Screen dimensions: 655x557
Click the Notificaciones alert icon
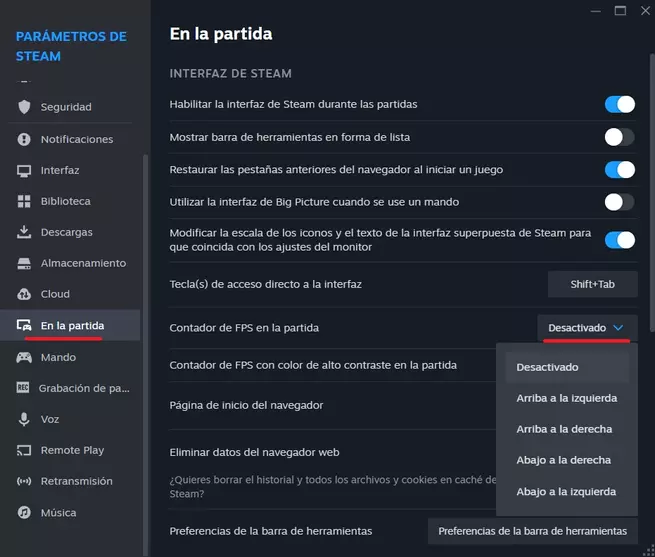(24, 139)
